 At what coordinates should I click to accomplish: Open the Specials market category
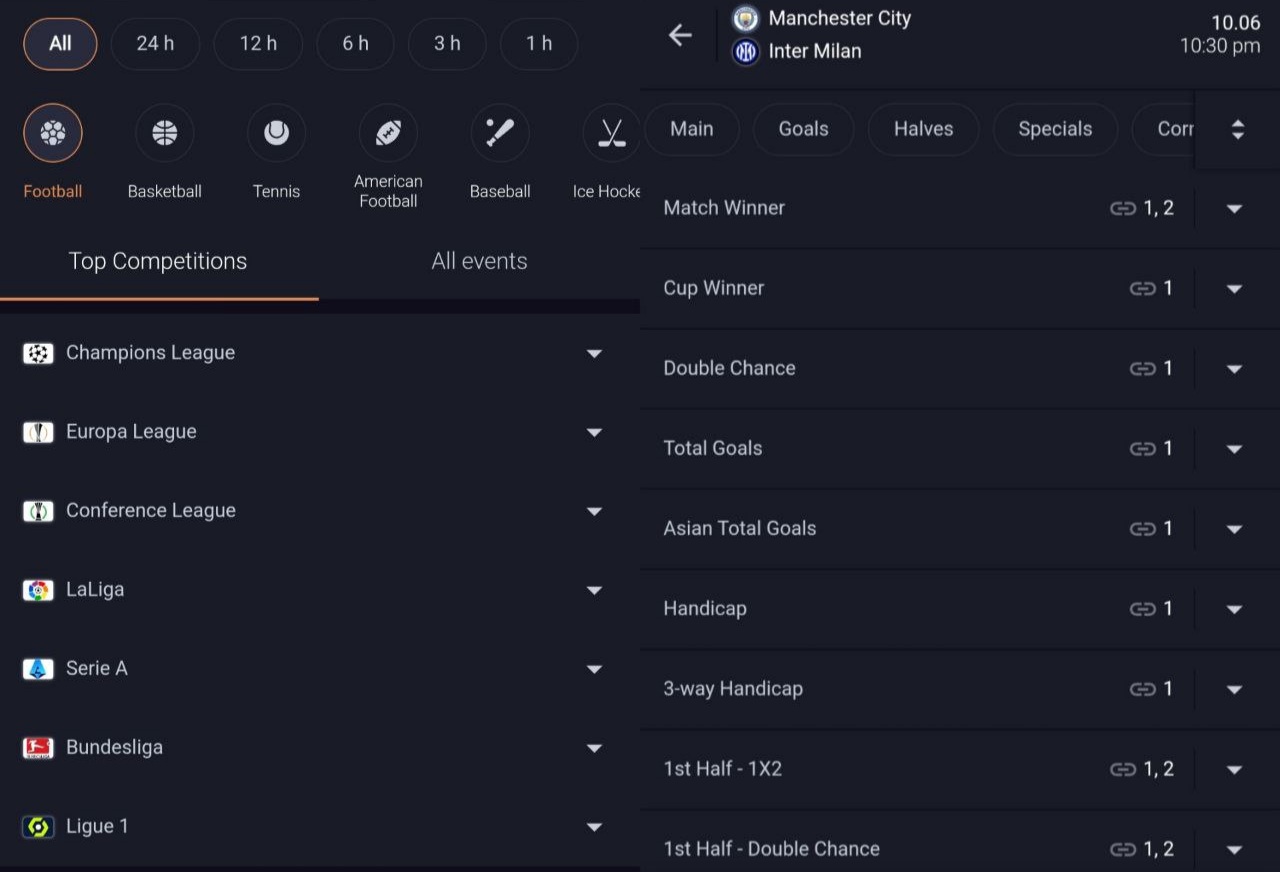pyautogui.click(x=1055, y=129)
